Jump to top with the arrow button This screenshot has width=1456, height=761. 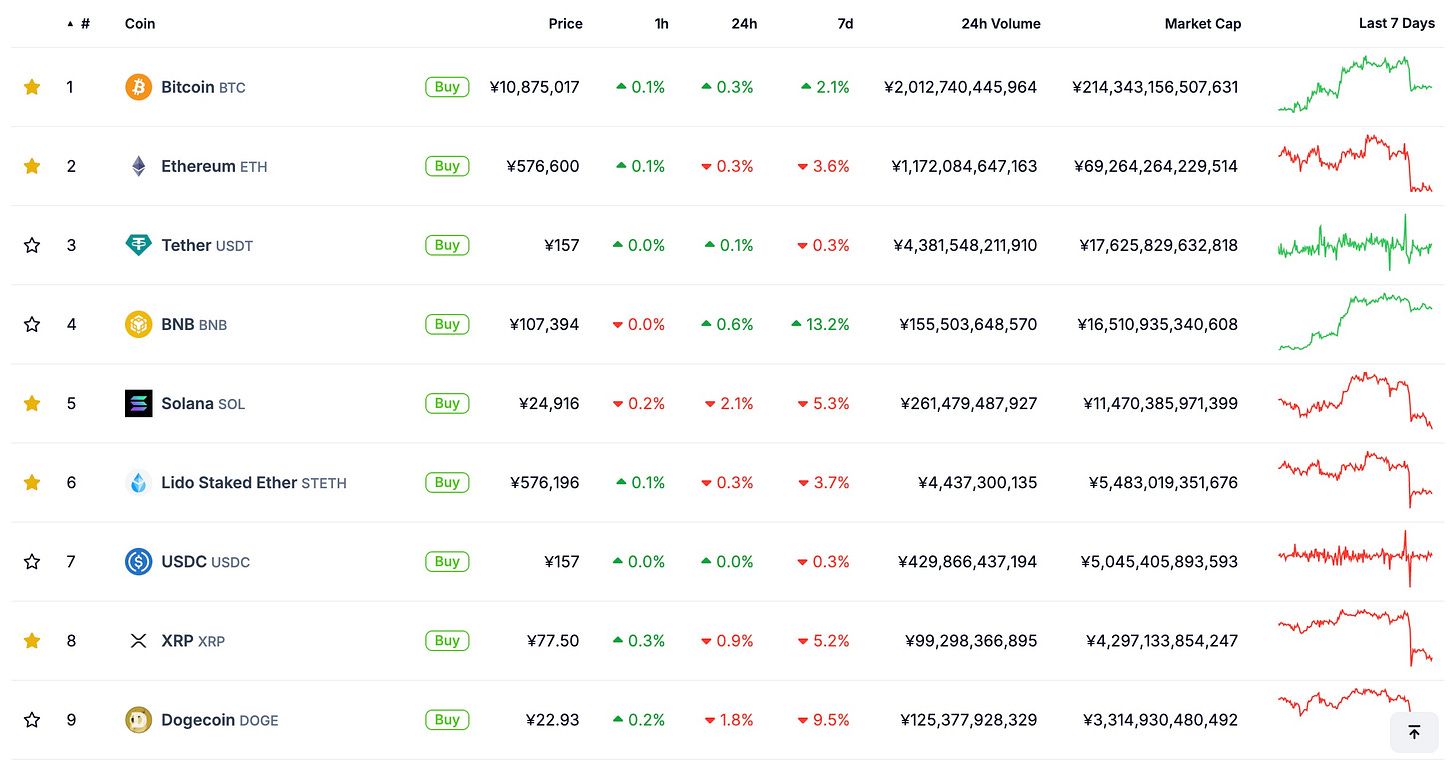click(x=1414, y=732)
